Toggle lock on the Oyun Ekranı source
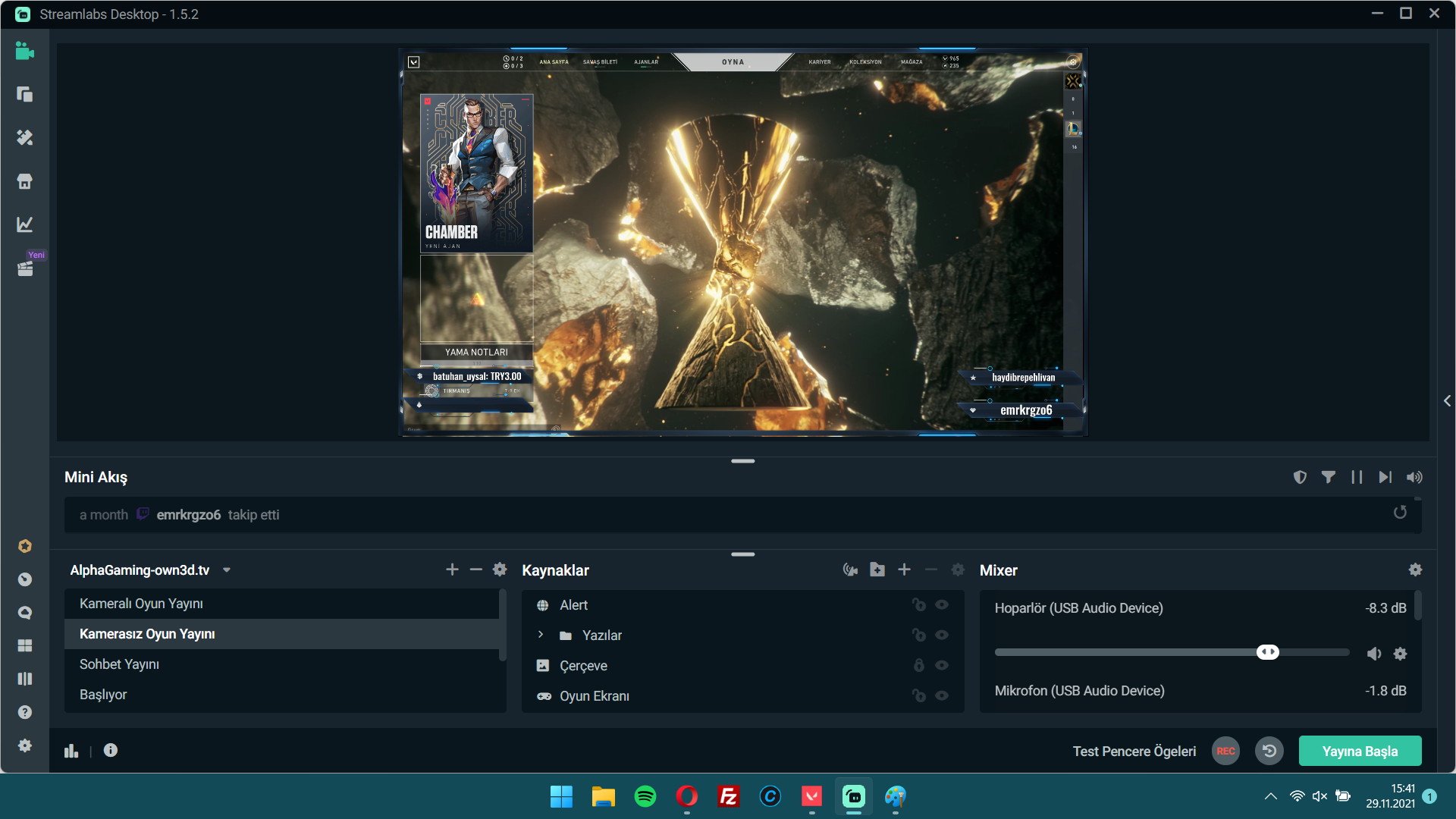 [x=919, y=695]
